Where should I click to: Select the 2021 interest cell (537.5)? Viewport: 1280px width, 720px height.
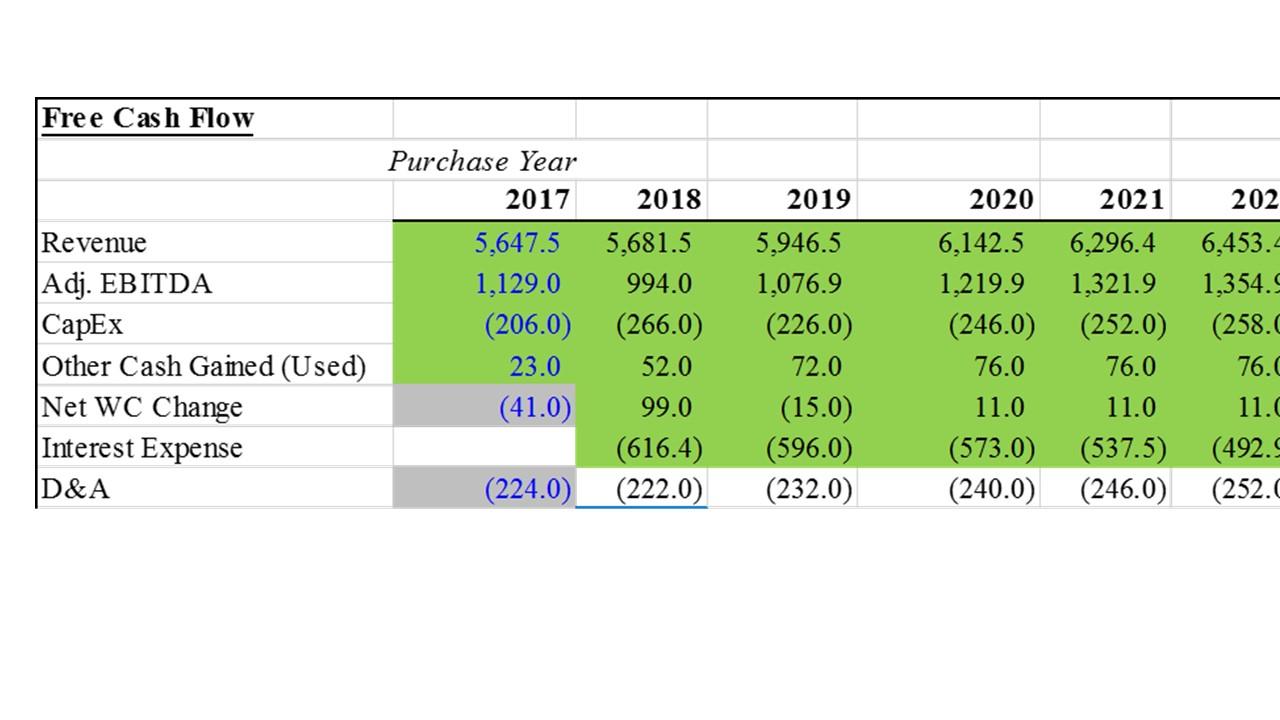(x=1106, y=447)
